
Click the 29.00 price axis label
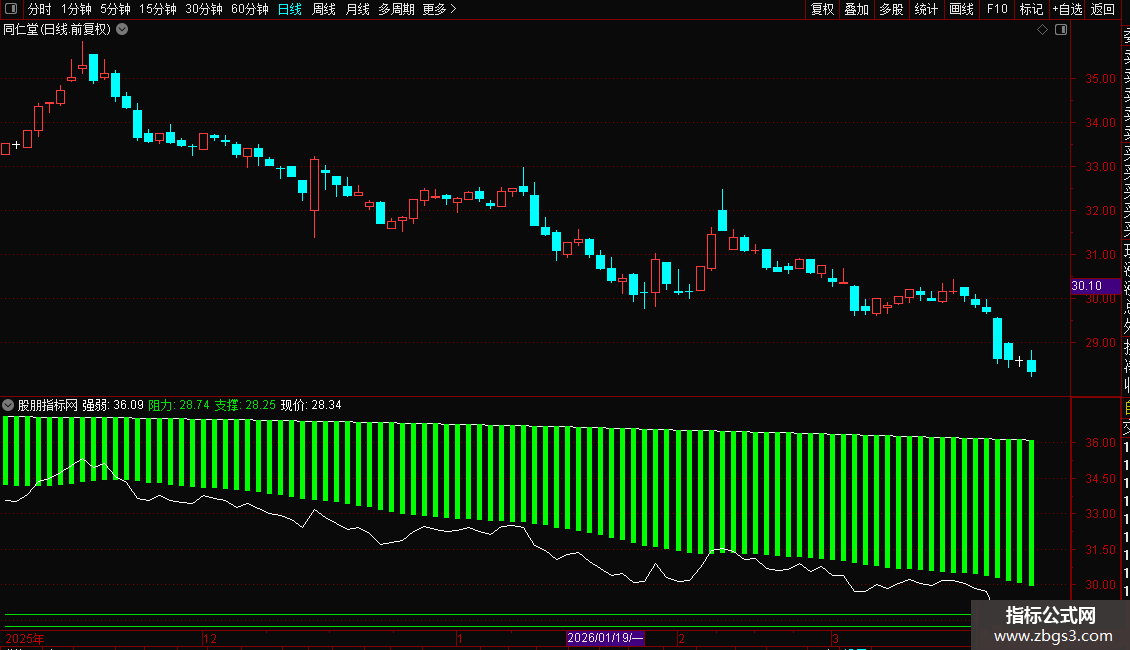pos(1100,342)
